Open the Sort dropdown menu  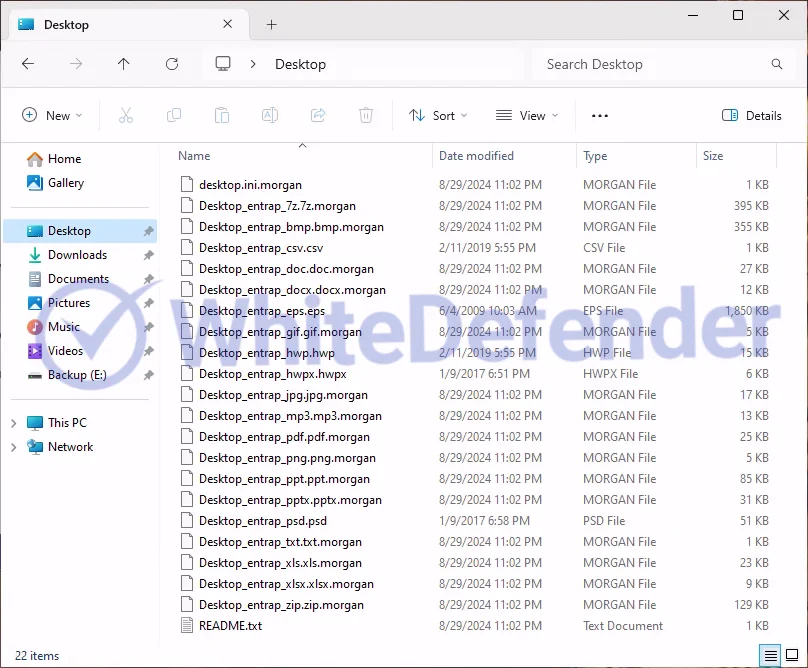[438, 116]
